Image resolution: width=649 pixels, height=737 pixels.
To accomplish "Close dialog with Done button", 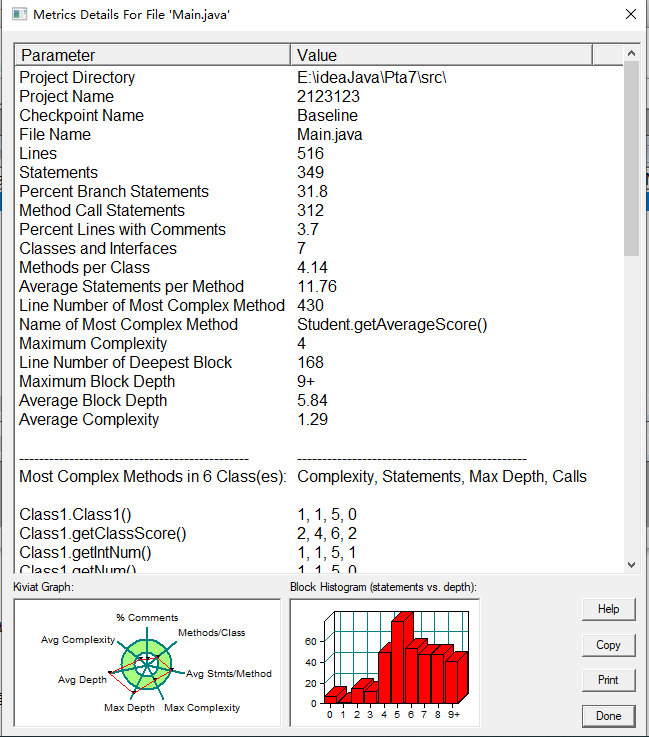I will click(x=609, y=716).
